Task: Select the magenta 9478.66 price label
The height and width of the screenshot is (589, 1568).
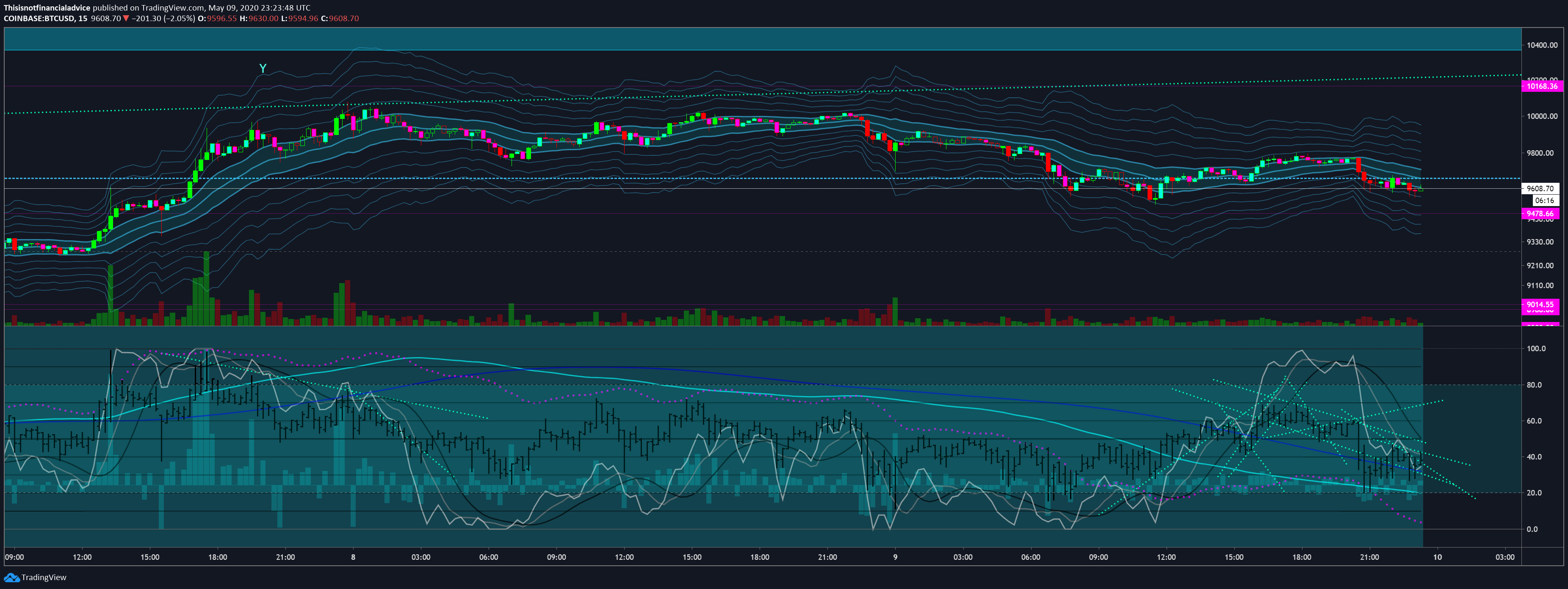Action: (x=1540, y=214)
